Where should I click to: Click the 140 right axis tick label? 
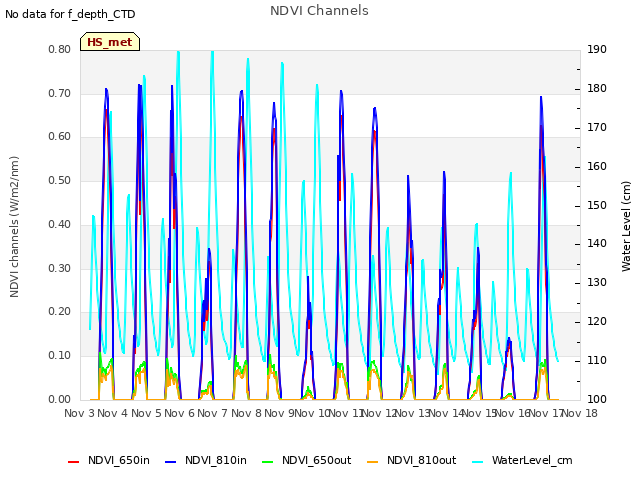point(597,244)
